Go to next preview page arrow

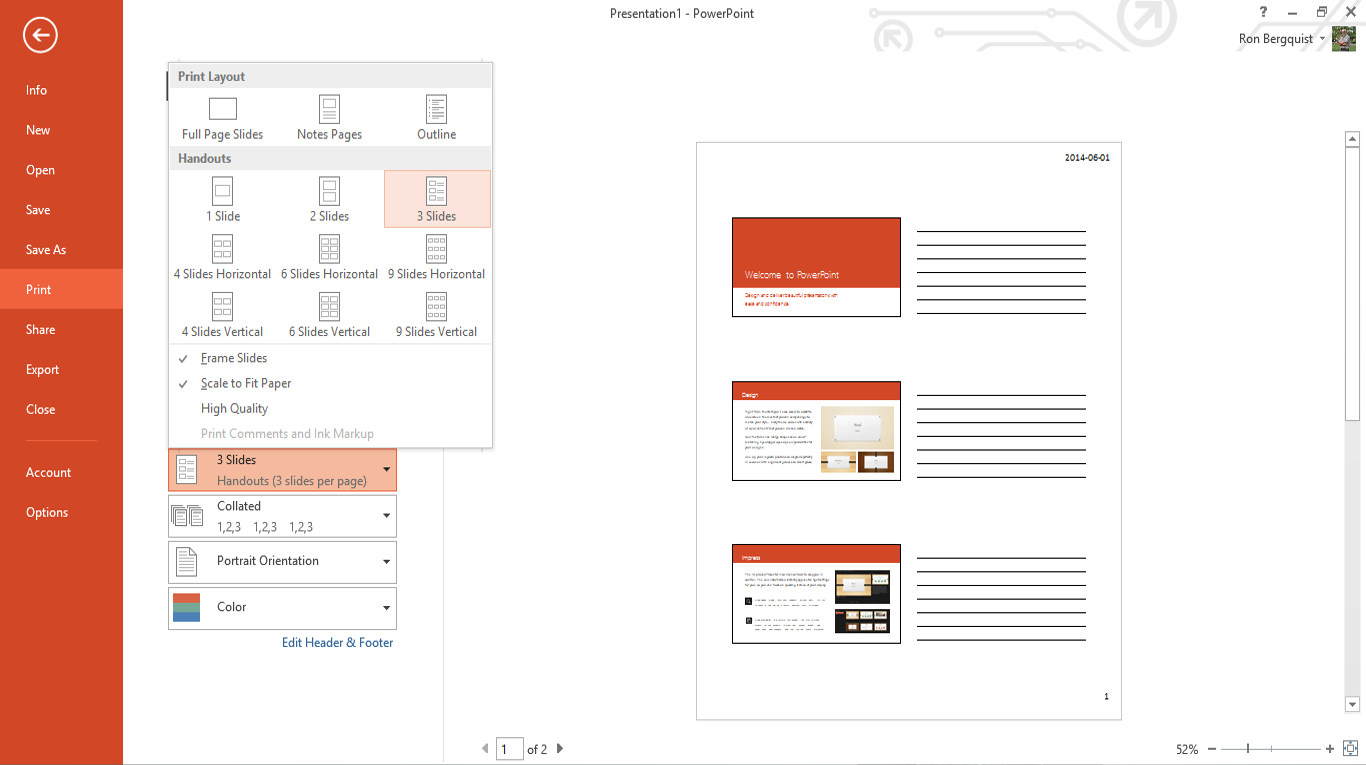[560, 749]
